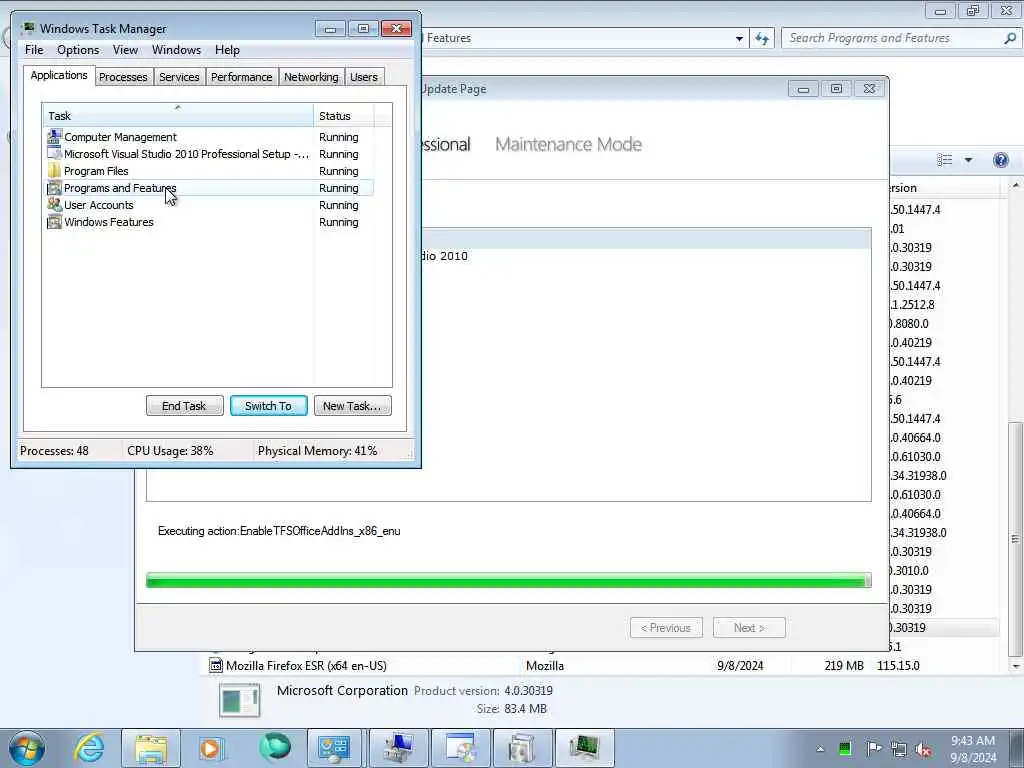Open Windows Features taskbar icon
Image resolution: width=1024 pixels, height=768 pixels.
pyautogui.click(x=522, y=748)
